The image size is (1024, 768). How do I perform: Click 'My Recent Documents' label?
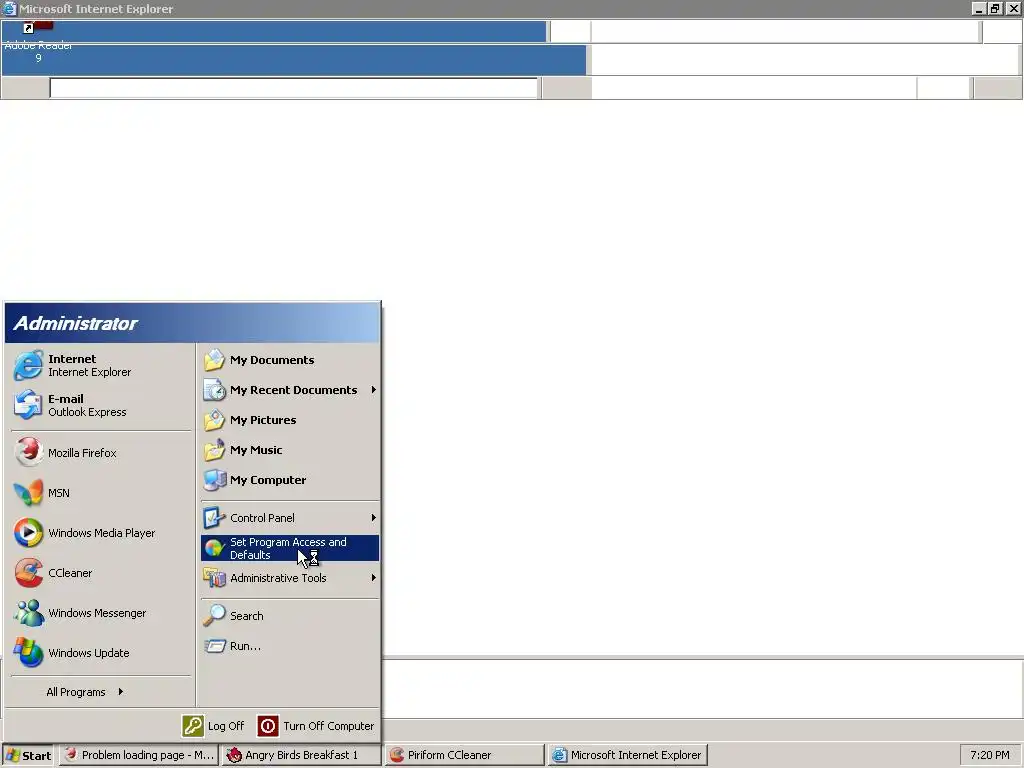pyautogui.click(x=293, y=390)
